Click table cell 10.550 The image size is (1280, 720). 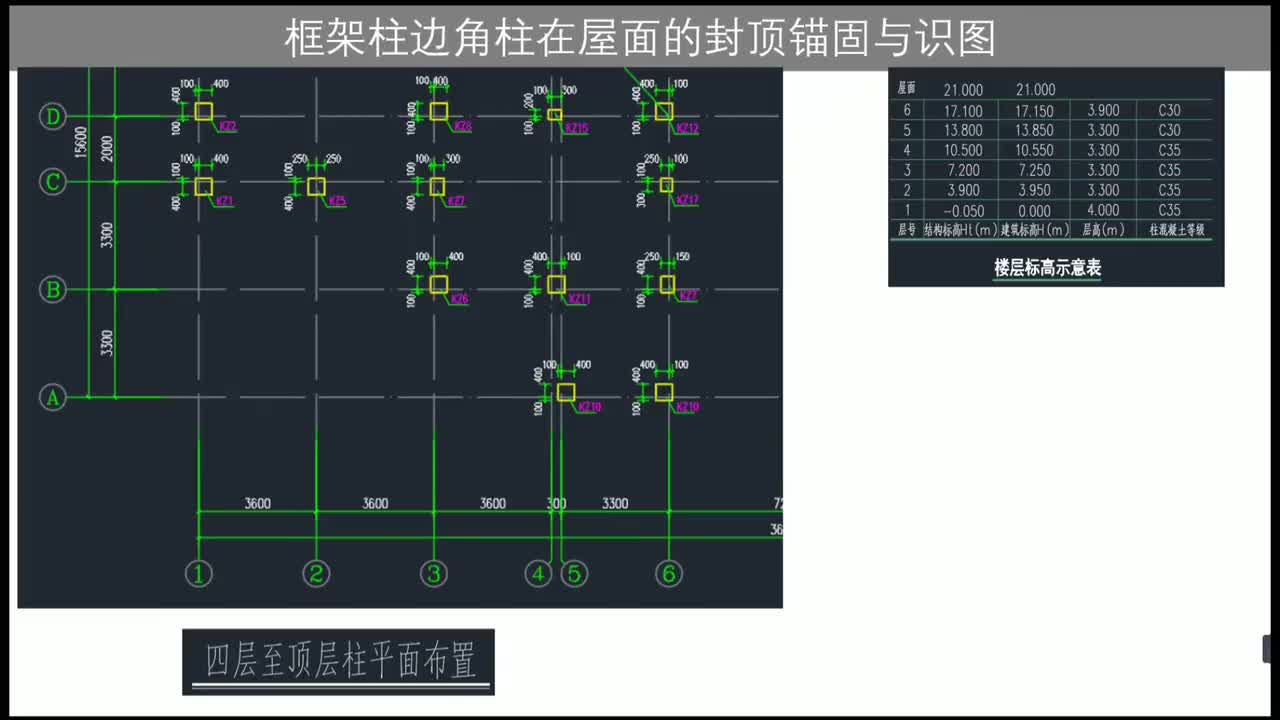(x=1034, y=151)
